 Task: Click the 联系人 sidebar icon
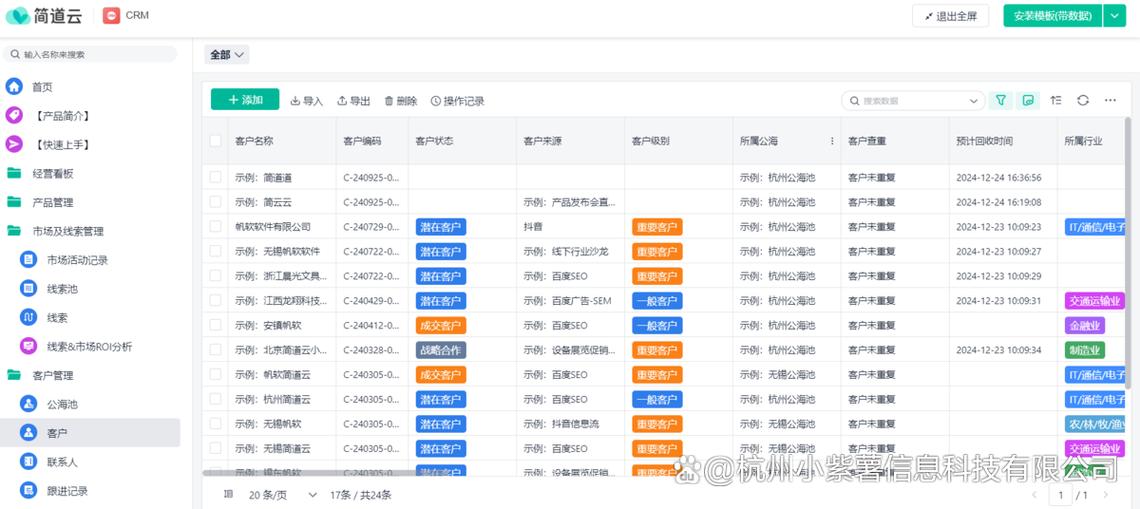[28, 462]
